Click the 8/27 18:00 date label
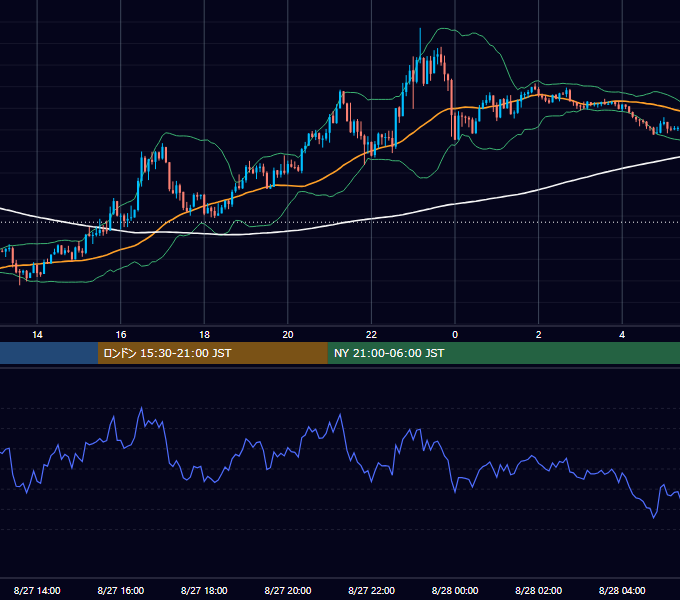Image resolution: width=680 pixels, height=600 pixels. point(204,590)
